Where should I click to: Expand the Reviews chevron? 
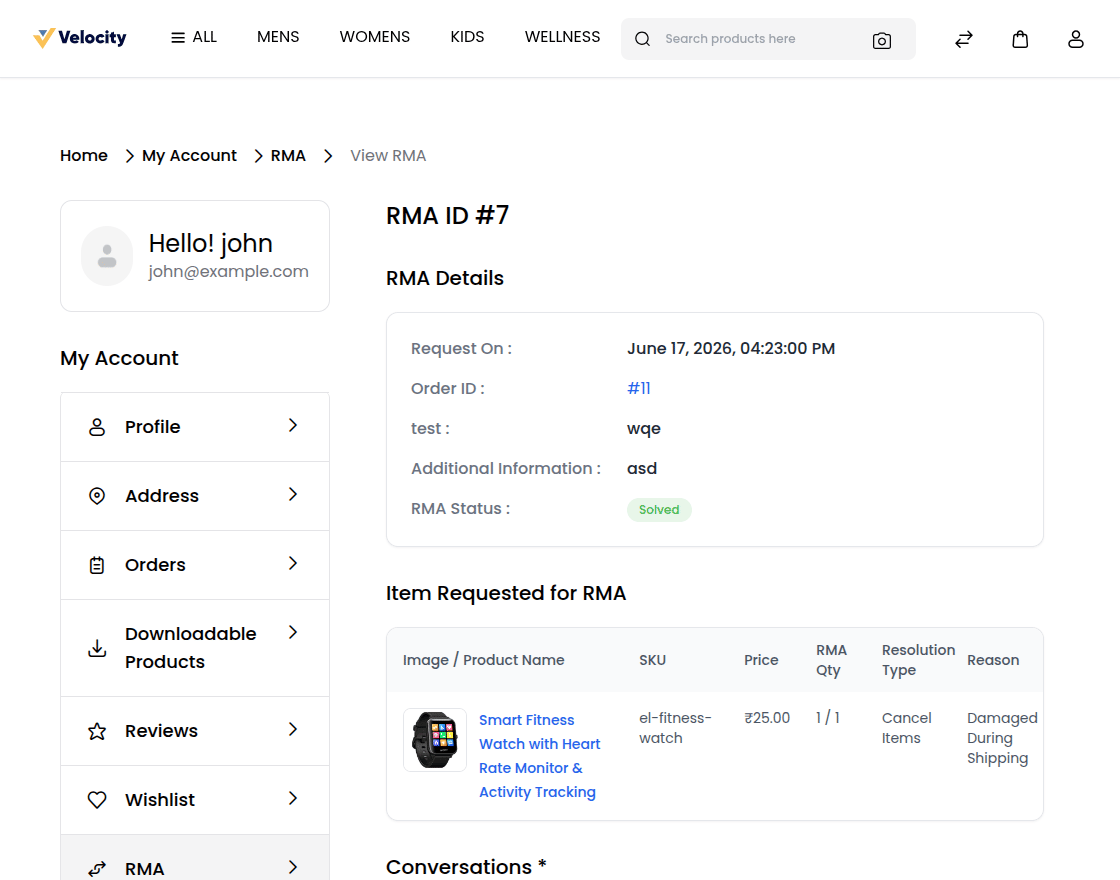coord(293,729)
